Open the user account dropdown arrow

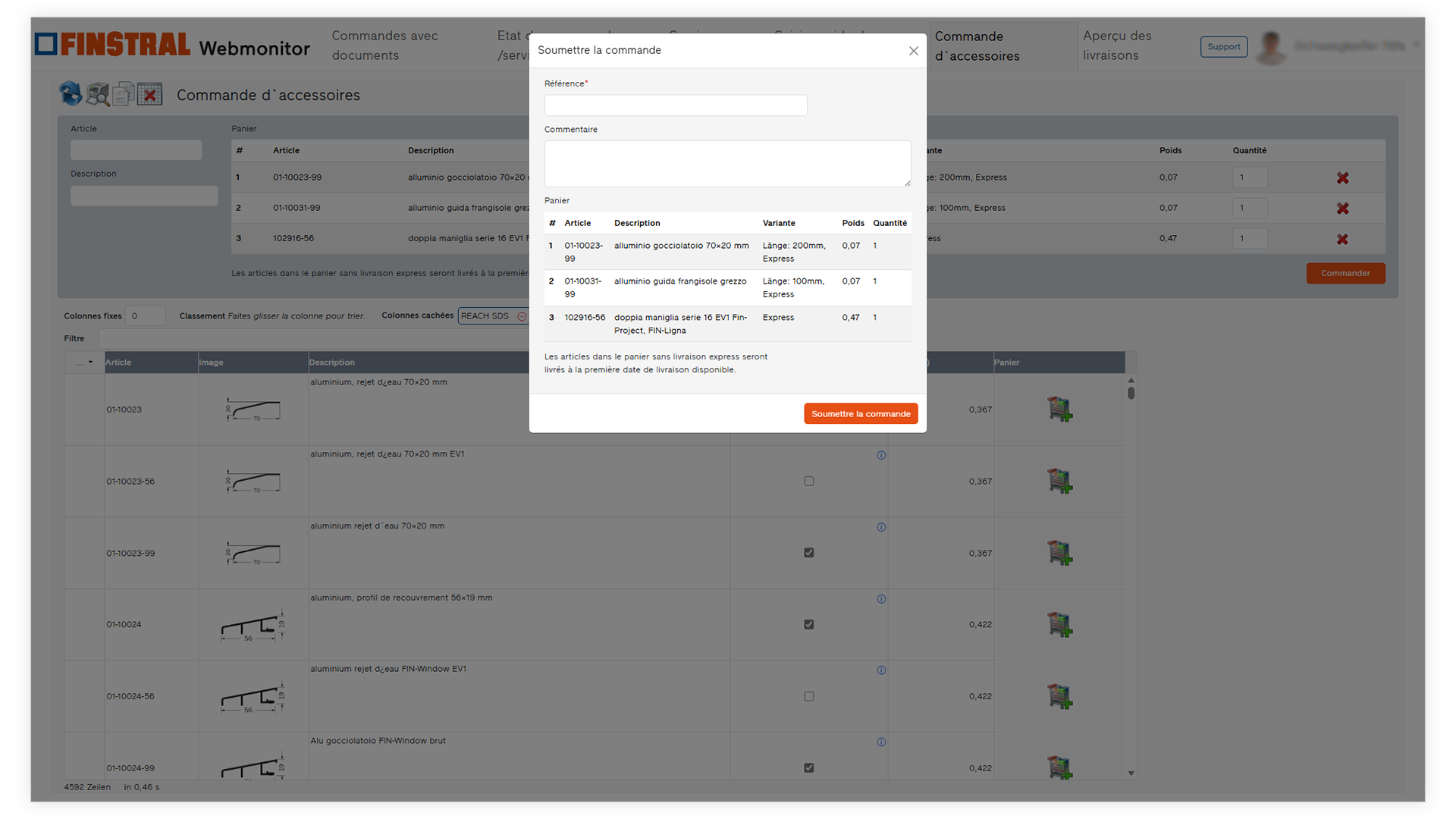[x=1416, y=45]
